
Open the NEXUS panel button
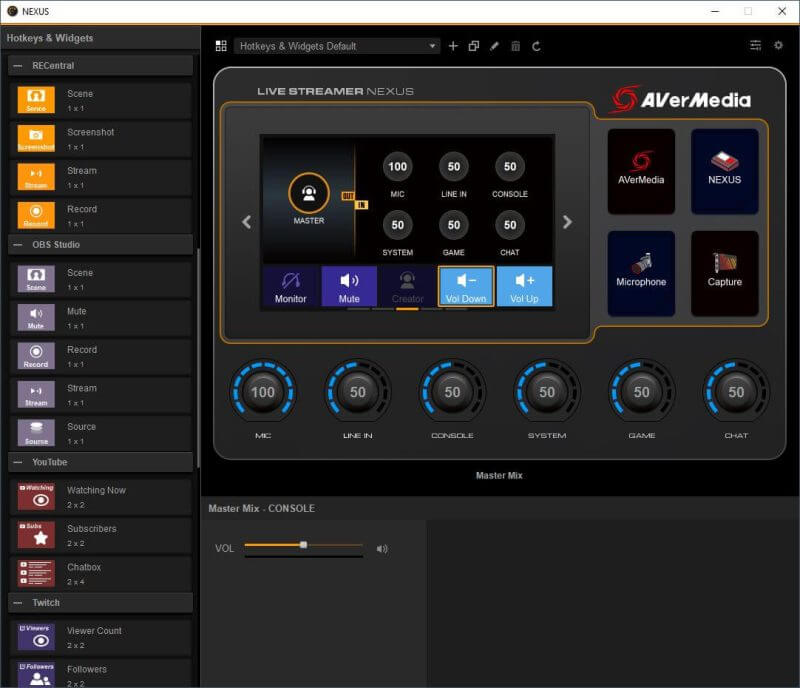point(724,171)
